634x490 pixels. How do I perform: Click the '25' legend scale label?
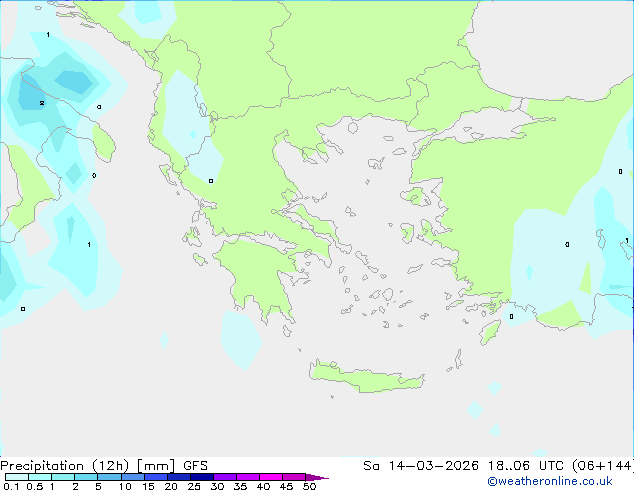(x=194, y=486)
